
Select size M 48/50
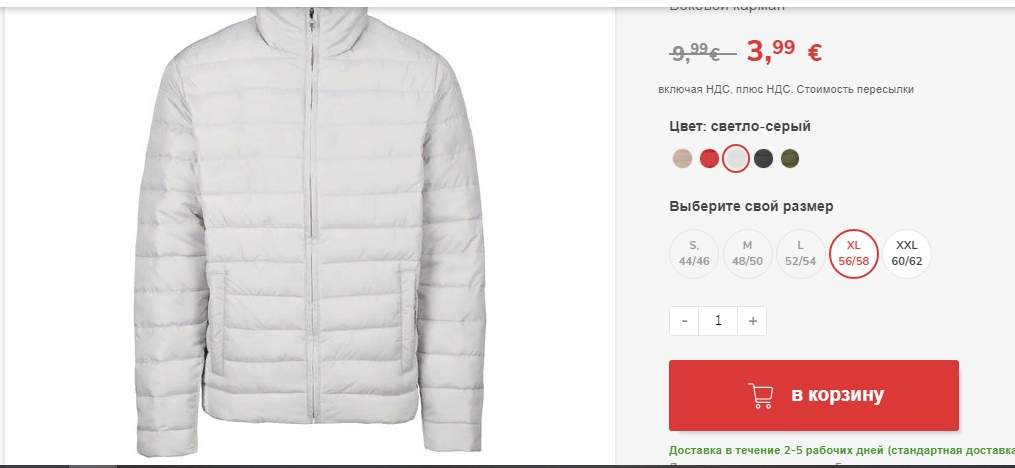click(748, 254)
